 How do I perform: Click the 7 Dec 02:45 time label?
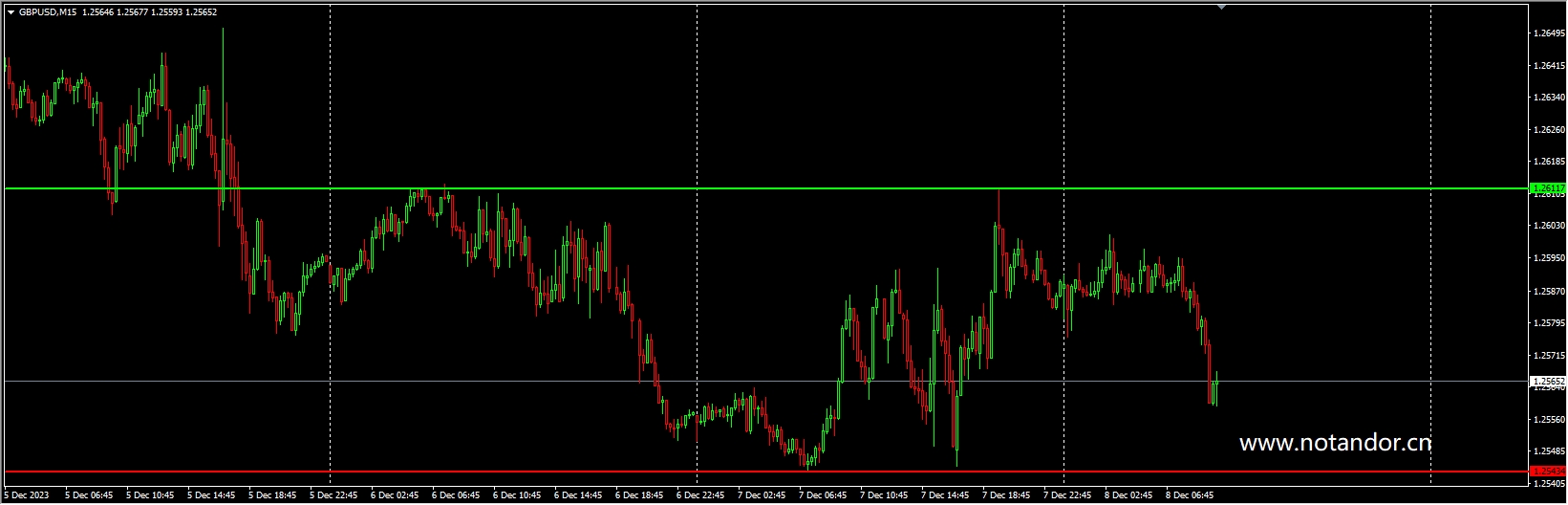(762, 495)
